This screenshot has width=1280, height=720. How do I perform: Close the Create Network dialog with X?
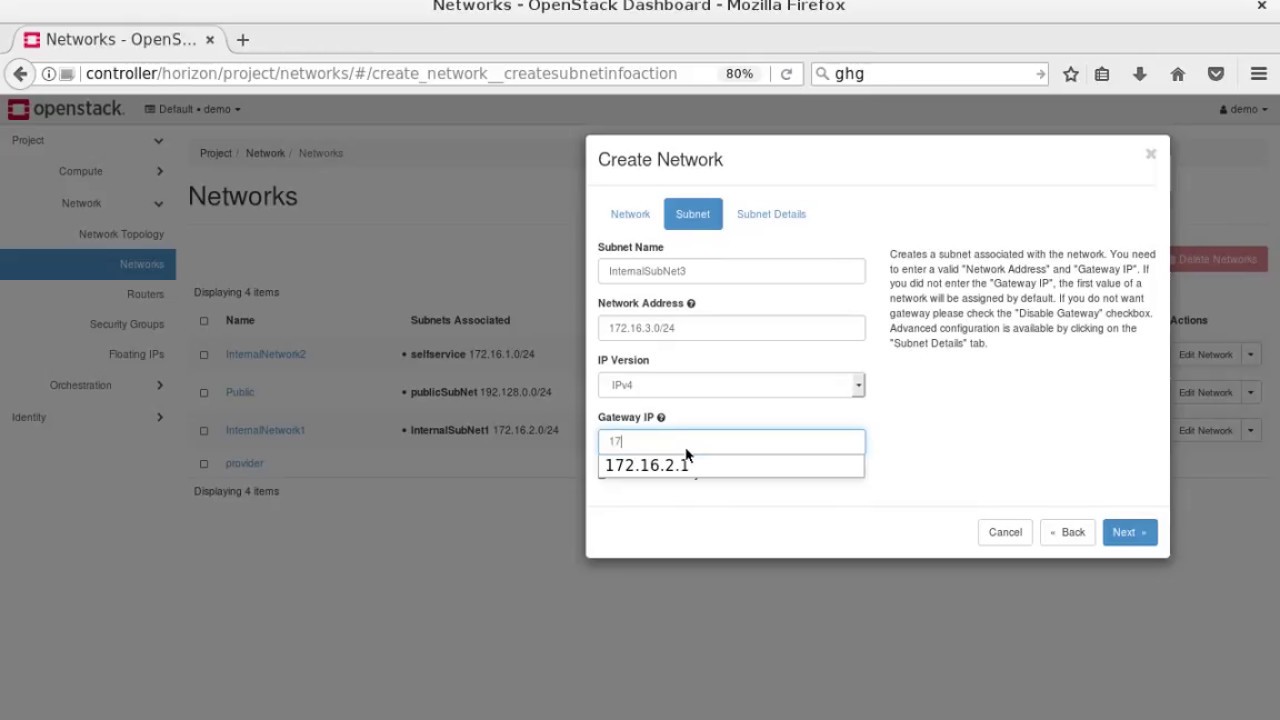pos(1151,154)
